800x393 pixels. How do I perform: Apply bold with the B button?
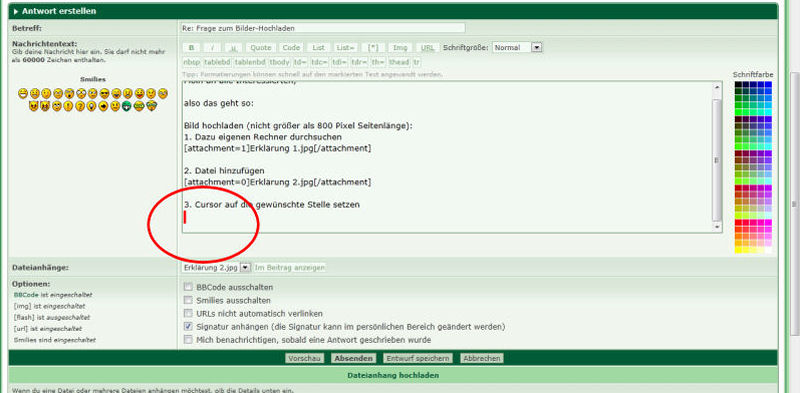191,47
